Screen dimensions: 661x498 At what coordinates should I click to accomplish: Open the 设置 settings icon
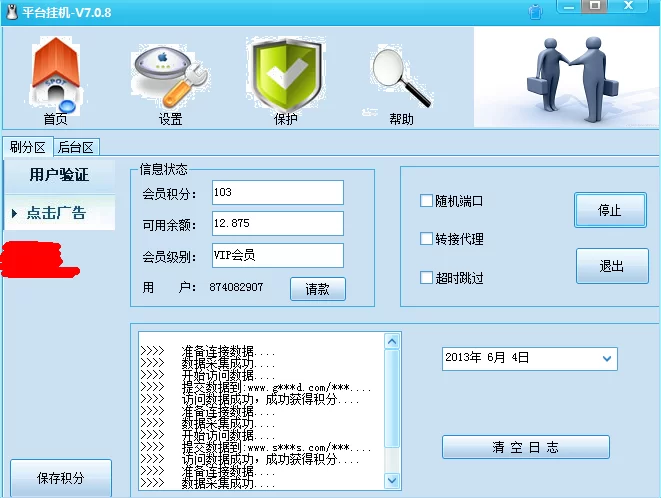pos(170,78)
